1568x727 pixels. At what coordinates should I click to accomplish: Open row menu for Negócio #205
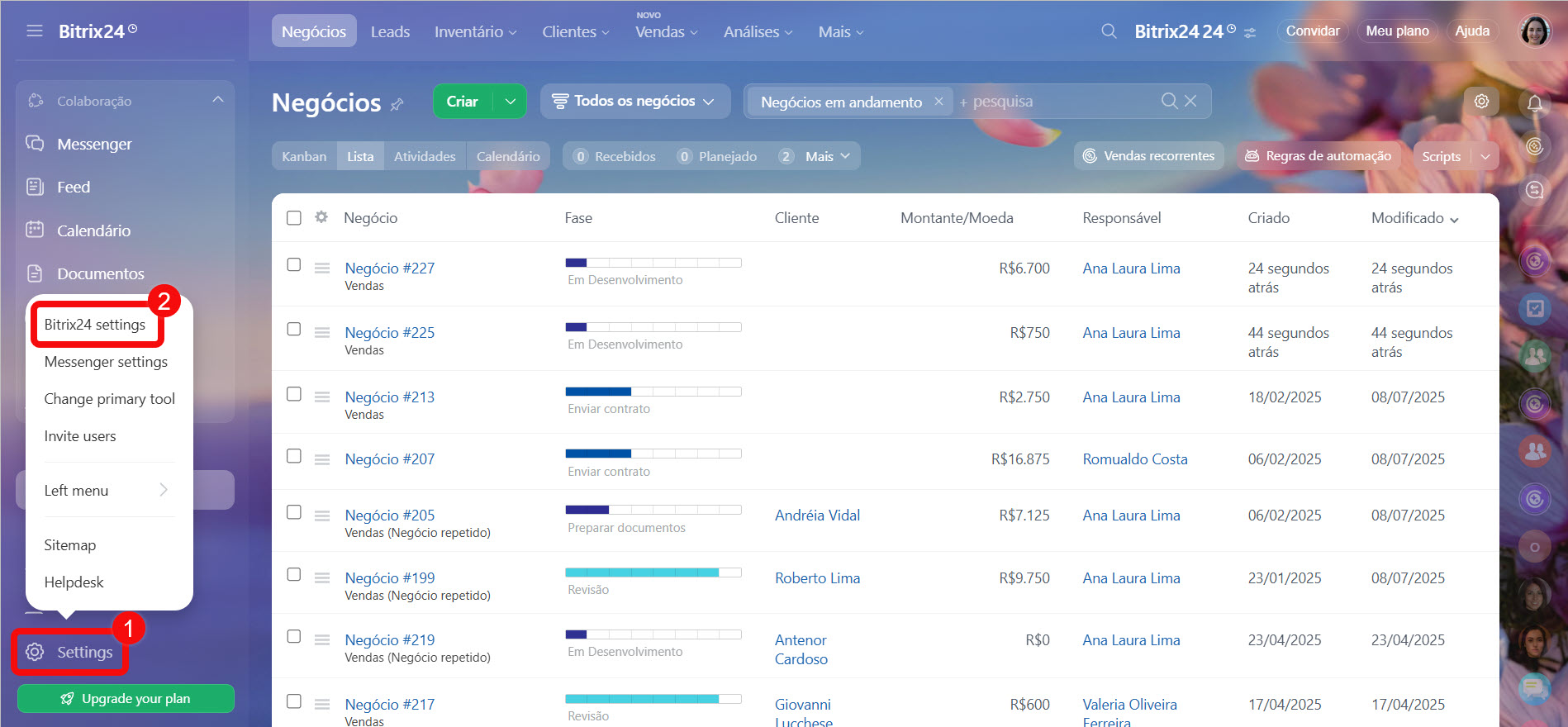click(x=322, y=516)
